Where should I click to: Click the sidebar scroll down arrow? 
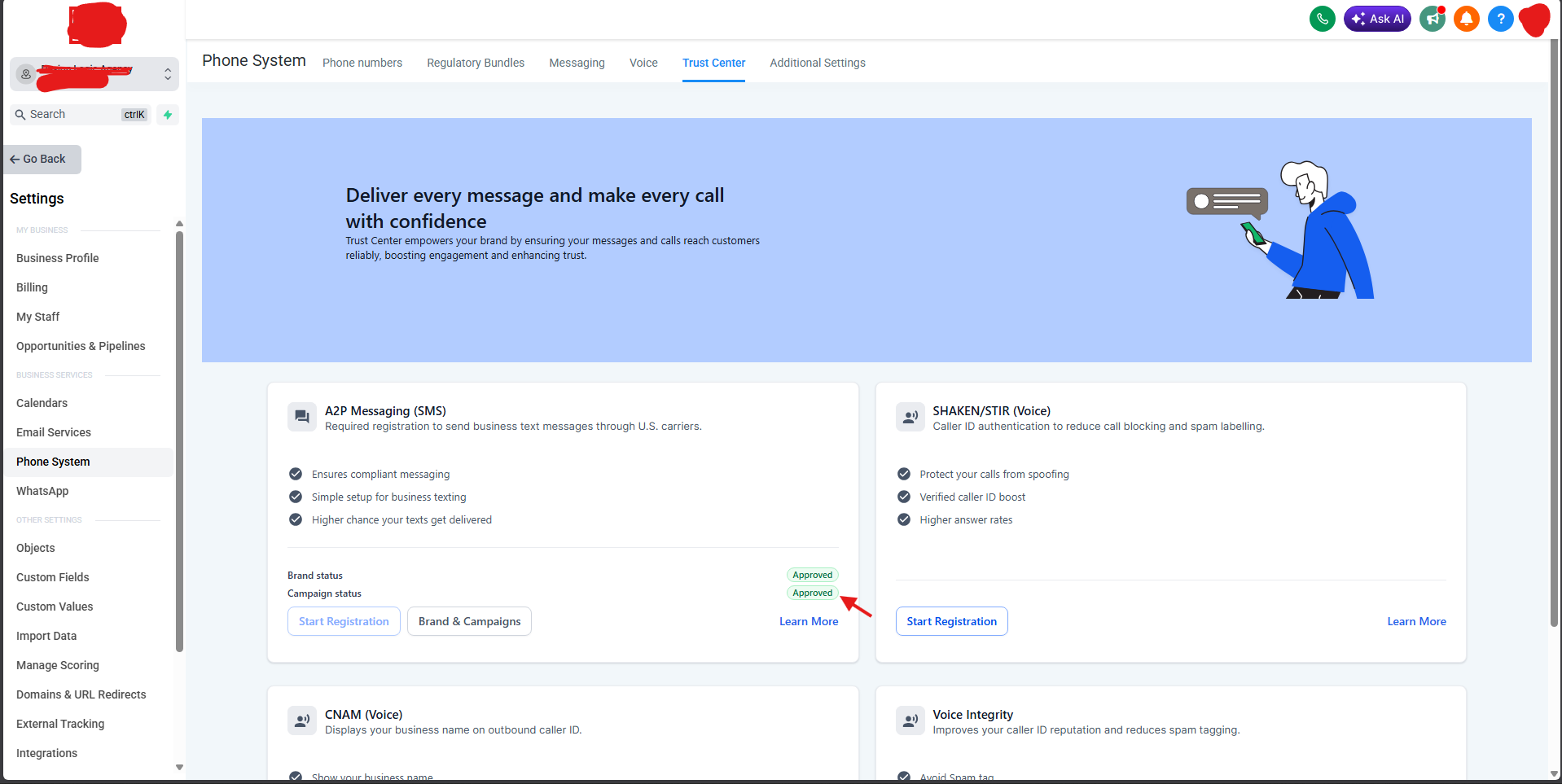click(179, 767)
